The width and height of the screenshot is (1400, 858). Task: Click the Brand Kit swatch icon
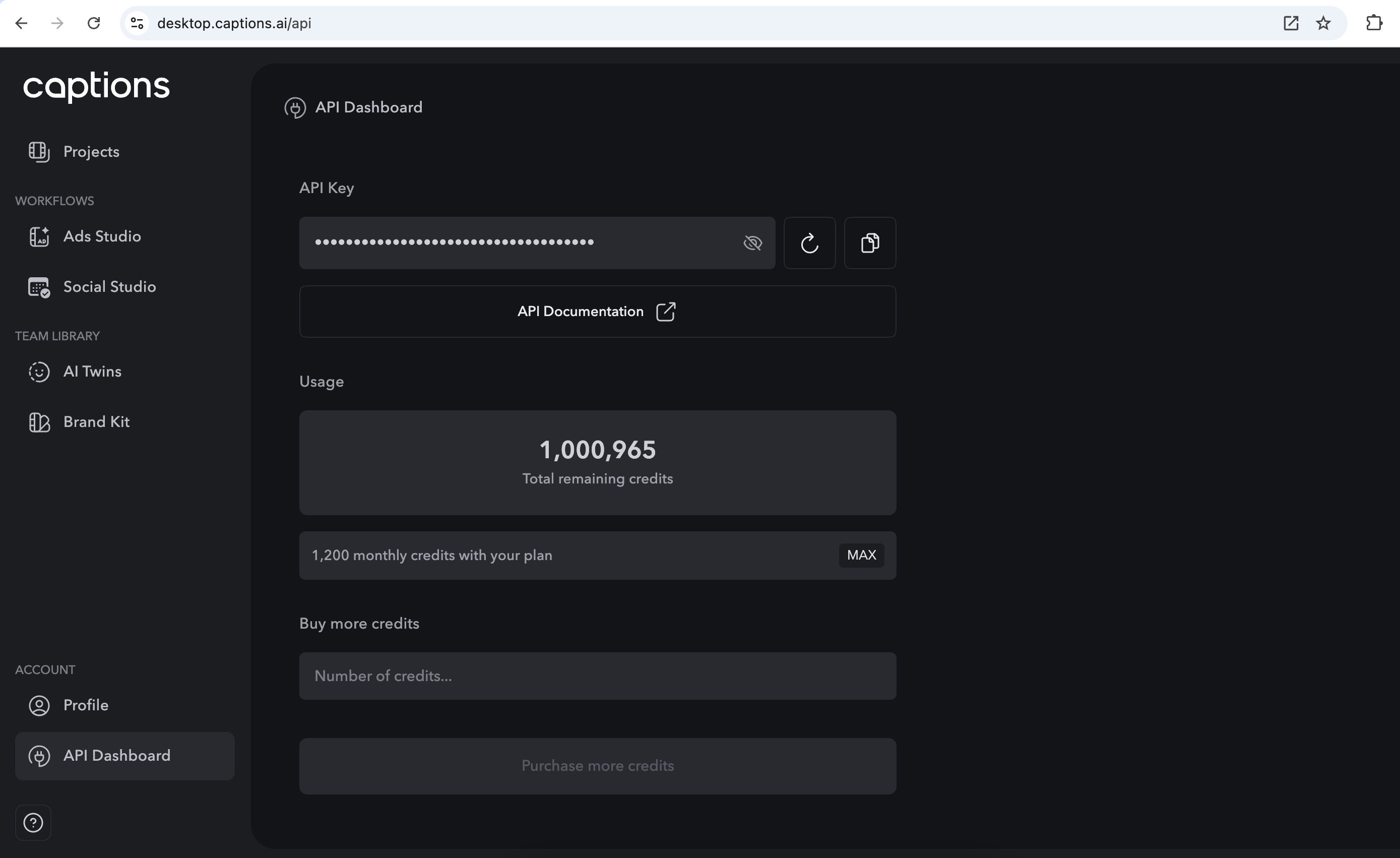[x=39, y=422]
